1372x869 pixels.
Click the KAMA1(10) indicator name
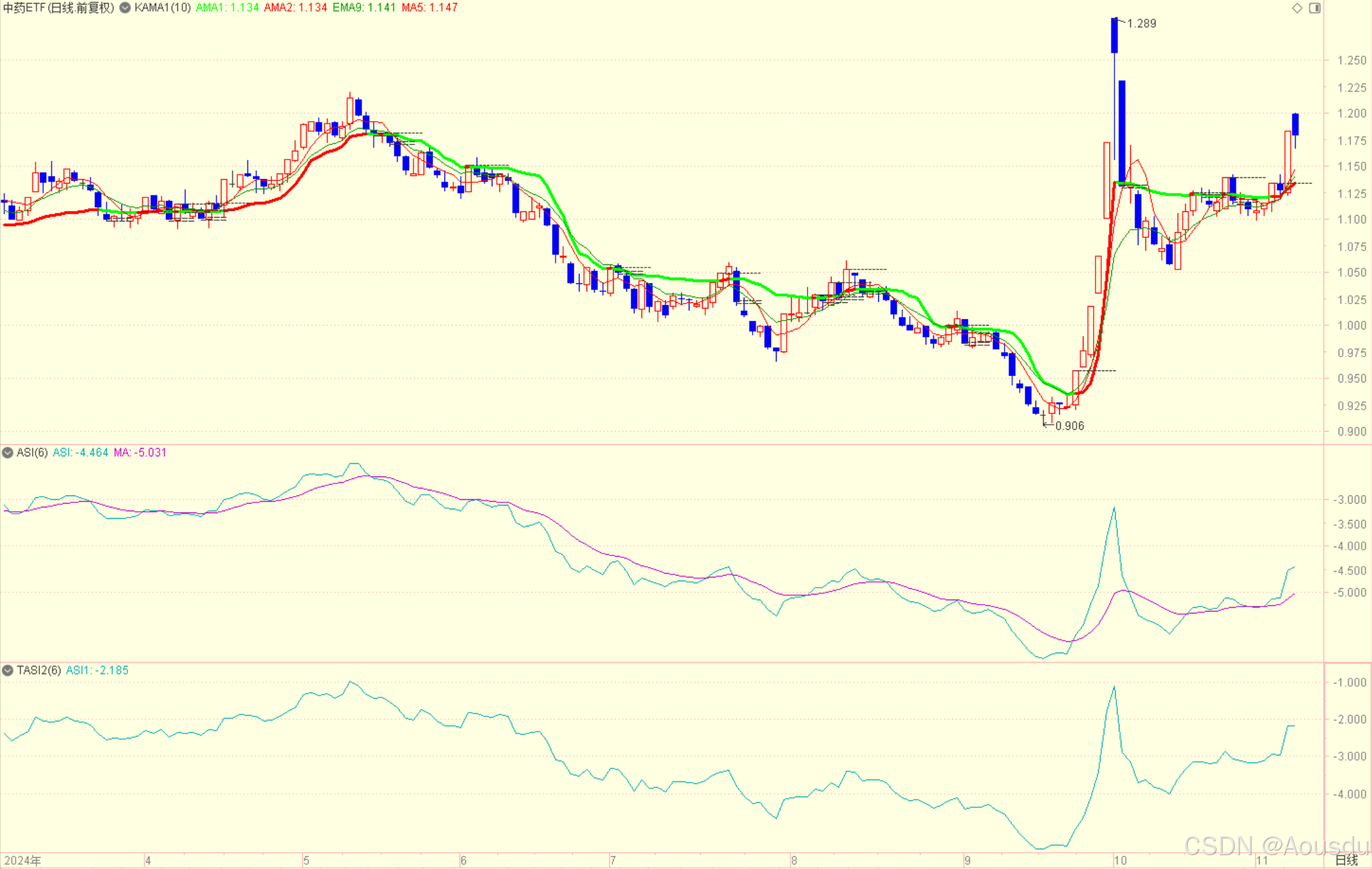(162, 8)
